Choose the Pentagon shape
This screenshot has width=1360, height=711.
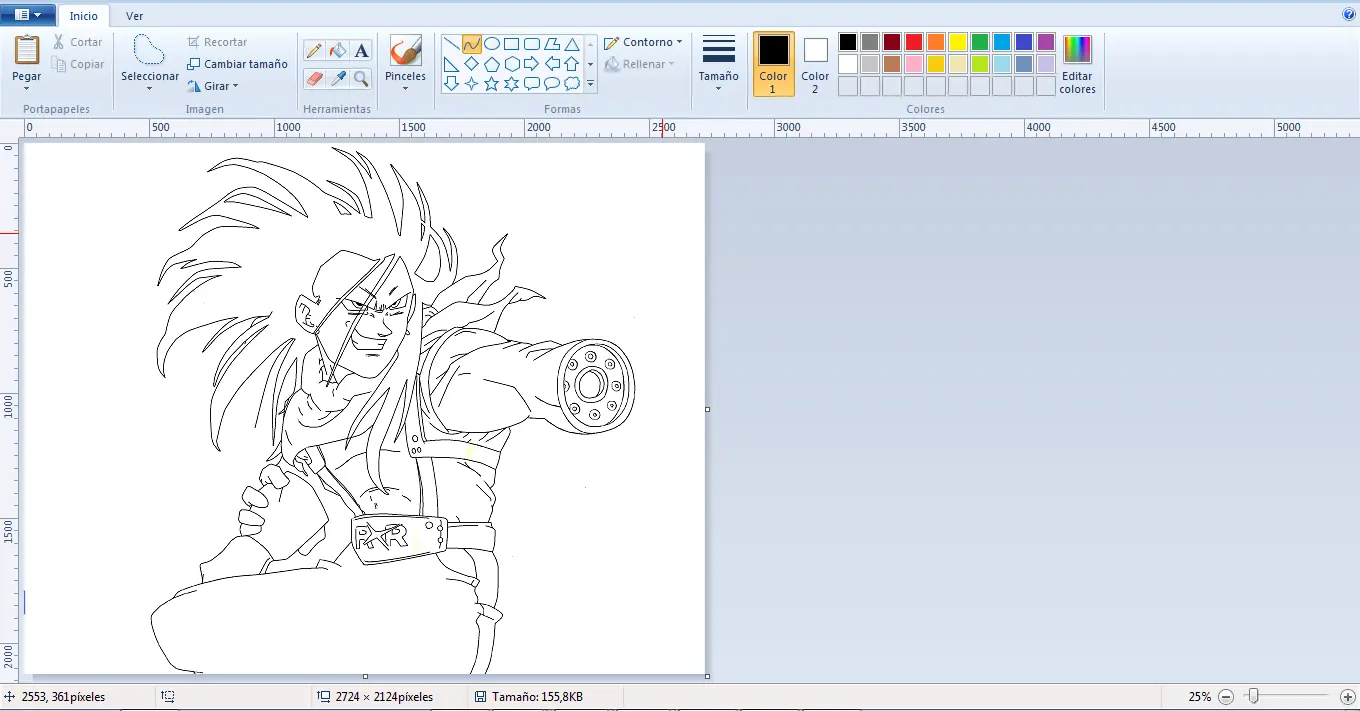[x=492, y=64]
